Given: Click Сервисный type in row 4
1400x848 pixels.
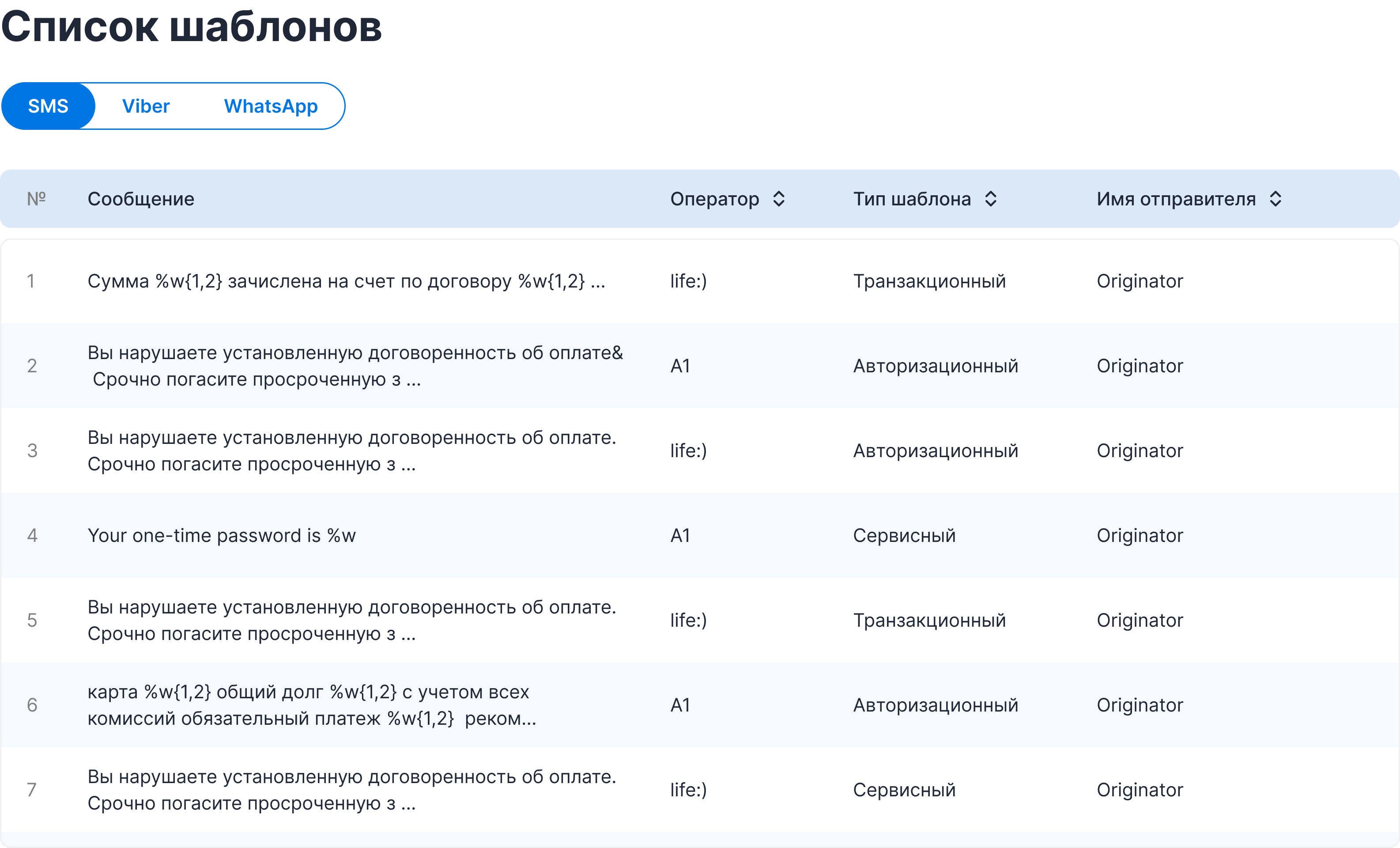Looking at the screenshot, I should point(904,535).
